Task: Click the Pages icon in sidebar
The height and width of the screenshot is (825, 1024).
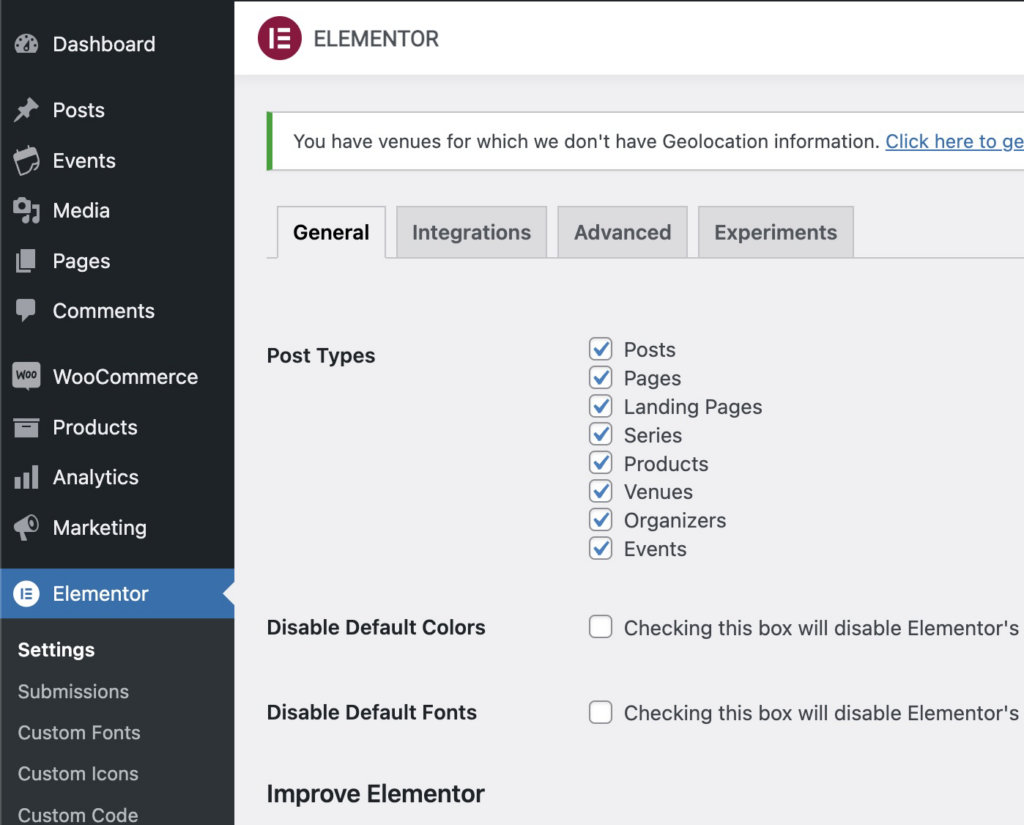Action: point(27,260)
